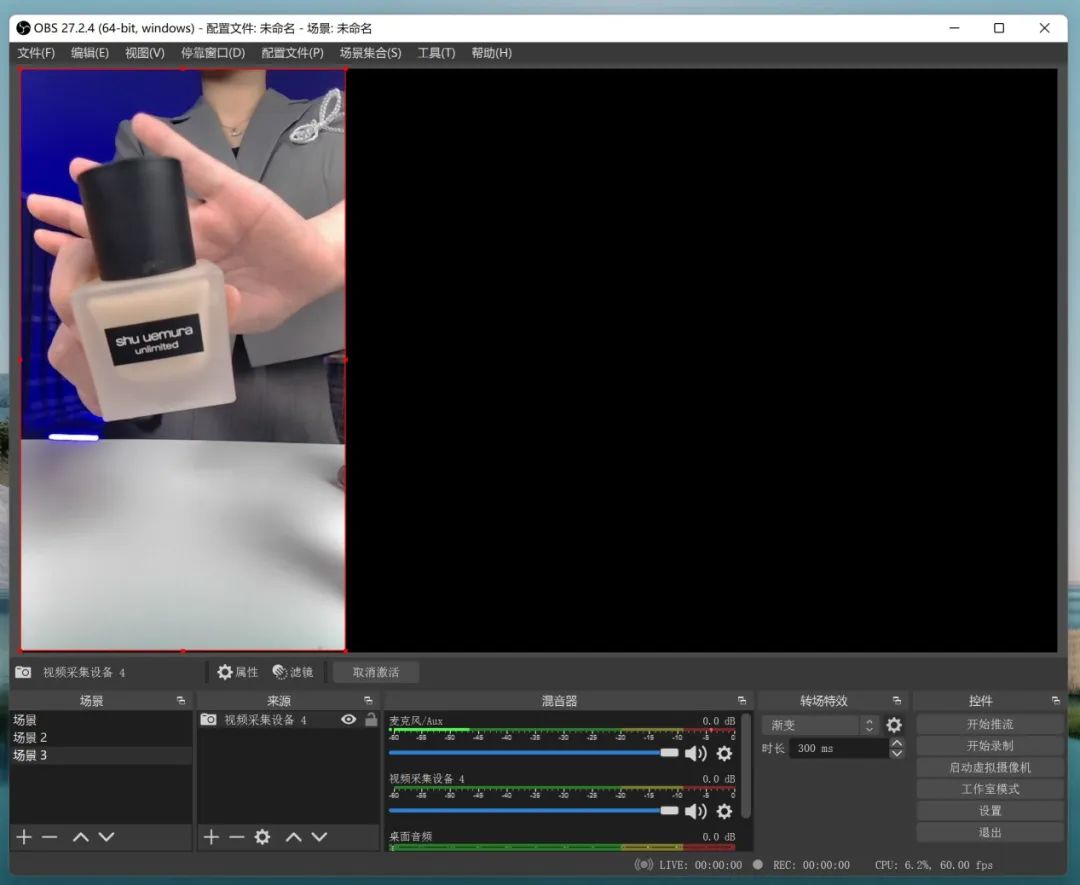Move source down with arrow icon

point(319,837)
